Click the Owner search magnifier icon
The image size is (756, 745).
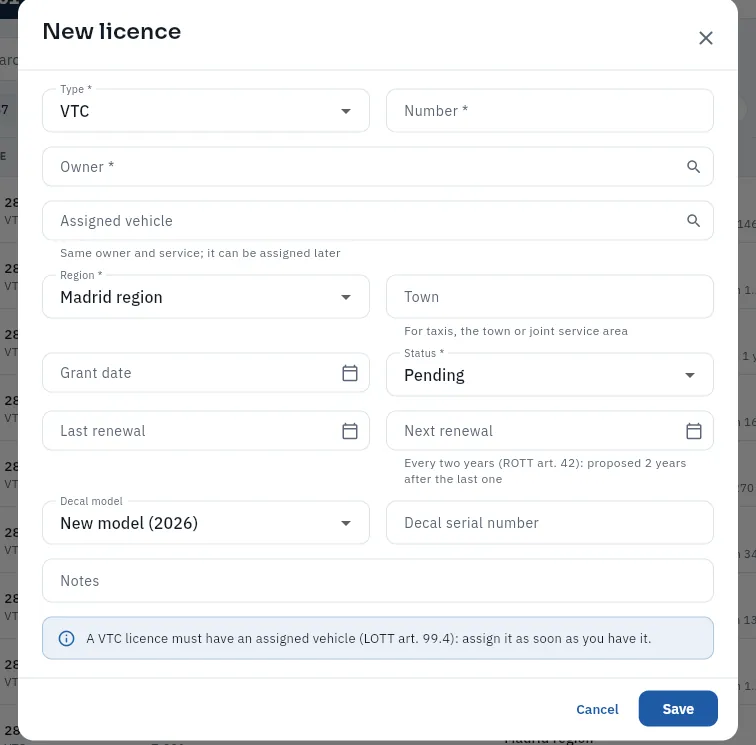[693, 167]
